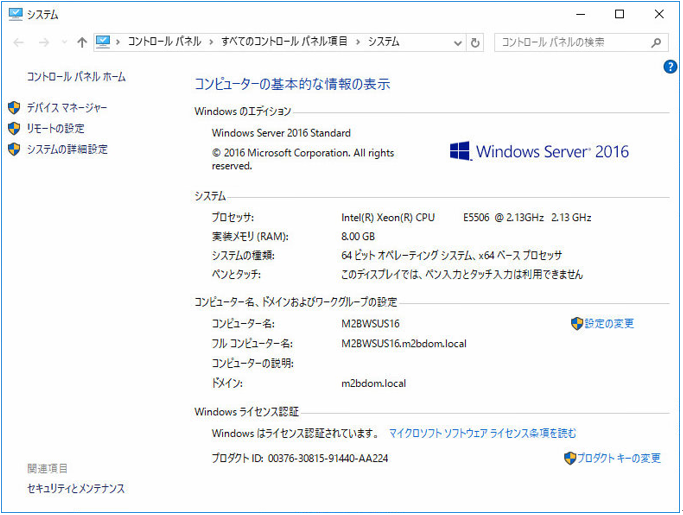Open コントロール パネル ホーム link
The height and width of the screenshot is (515, 683).
click(x=76, y=77)
